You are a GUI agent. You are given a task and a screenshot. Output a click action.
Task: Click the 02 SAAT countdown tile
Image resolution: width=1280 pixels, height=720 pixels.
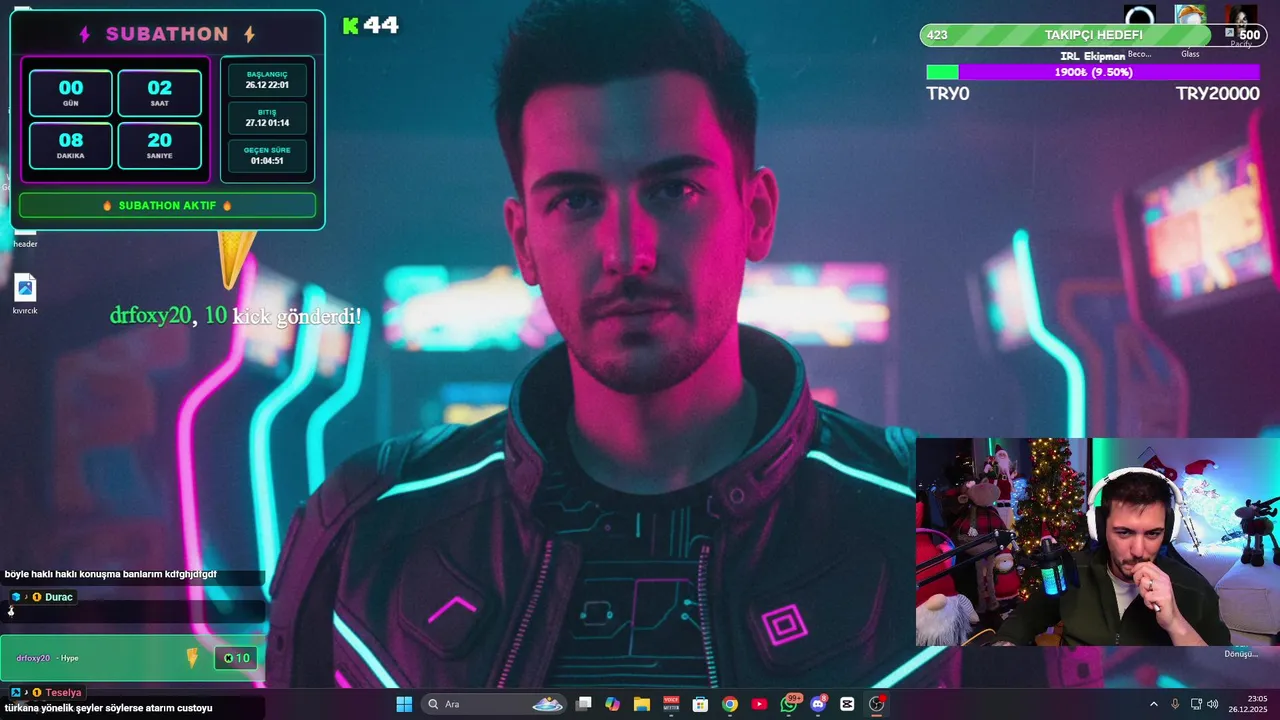pyautogui.click(x=160, y=93)
